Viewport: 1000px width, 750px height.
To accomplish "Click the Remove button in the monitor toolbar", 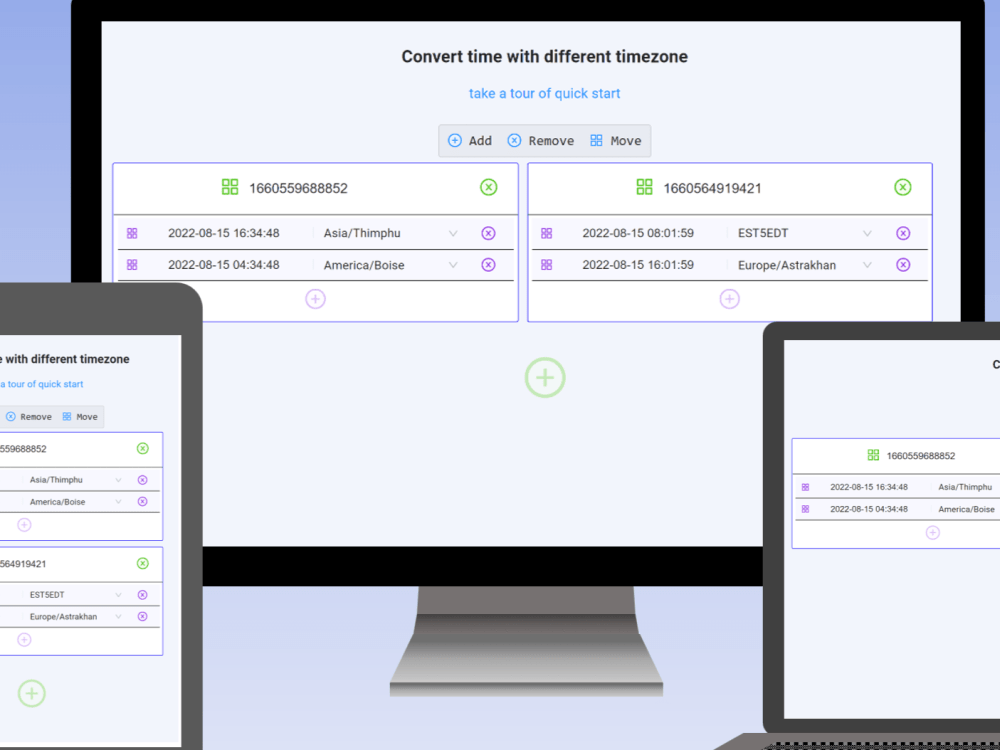I will [541, 141].
